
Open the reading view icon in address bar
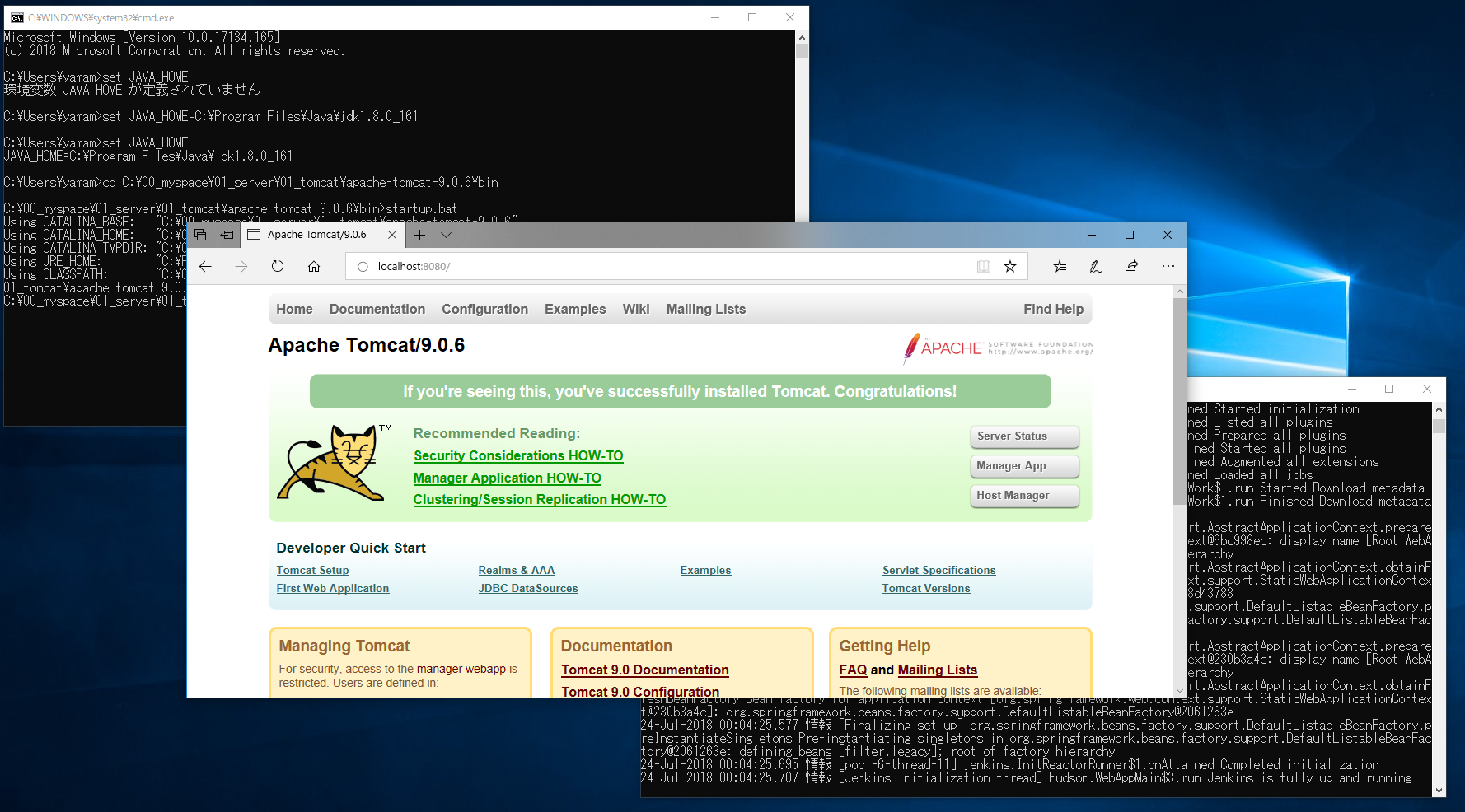984,266
